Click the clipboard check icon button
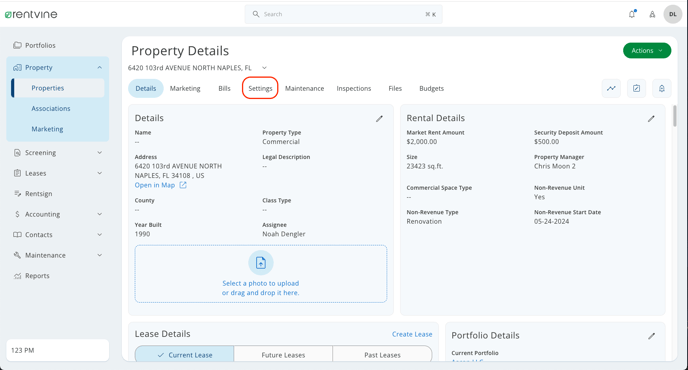The width and height of the screenshot is (688, 370). (x=636, y=88)
